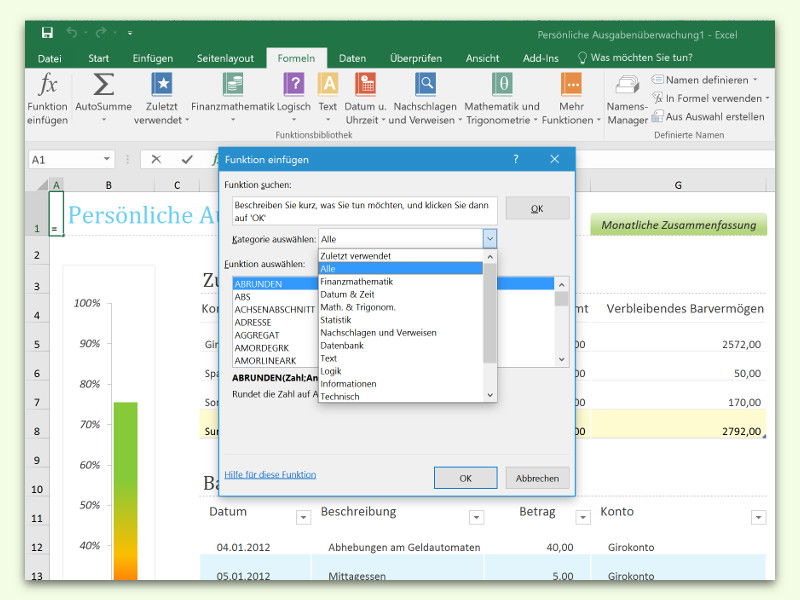Click the Save icon in quick access toolbar

[47, 33]
